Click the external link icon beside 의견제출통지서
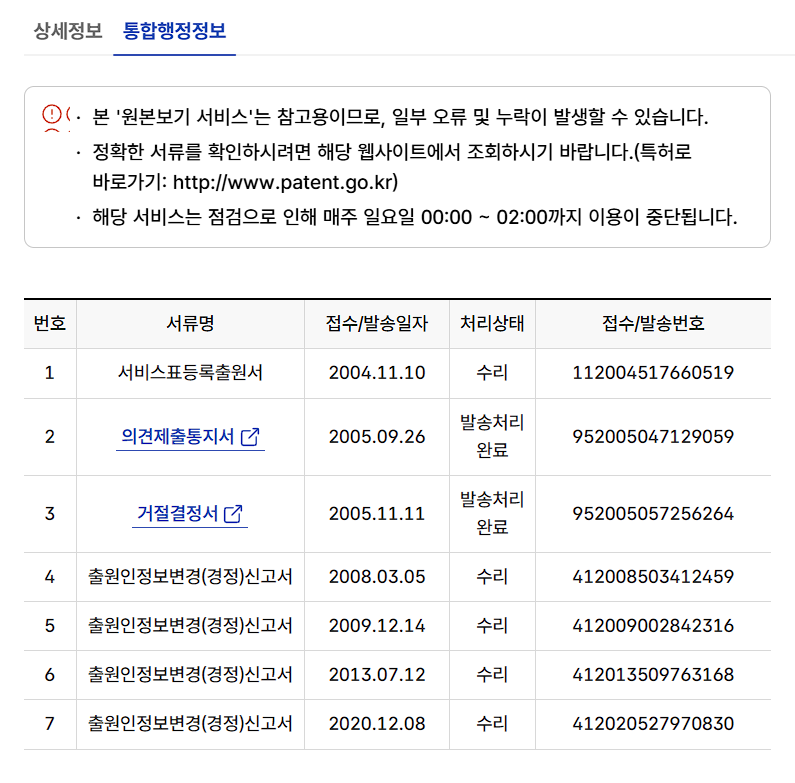The width and height of the screenshot is (795, 783). tap(251, 437)
